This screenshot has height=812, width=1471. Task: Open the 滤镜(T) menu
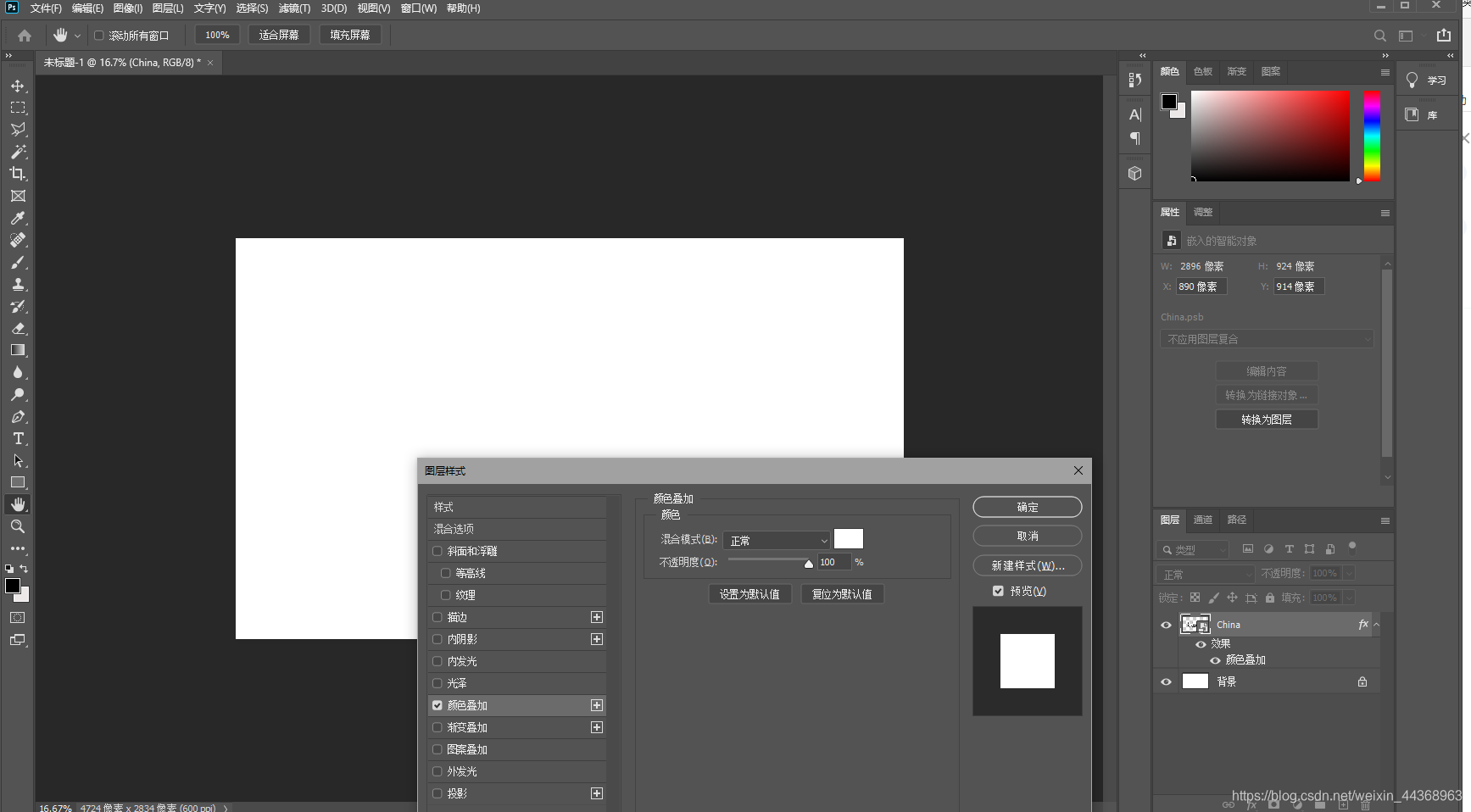294,8
